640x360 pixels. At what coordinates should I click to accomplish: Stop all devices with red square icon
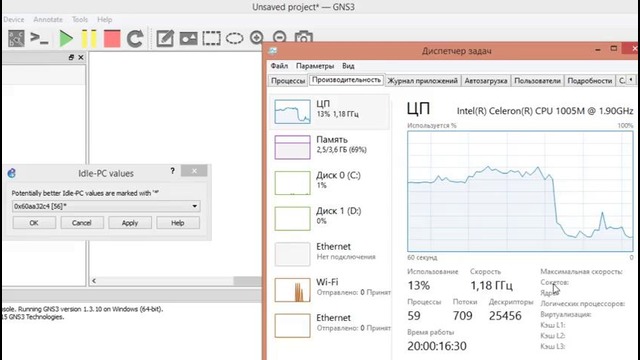coord(112,39)
